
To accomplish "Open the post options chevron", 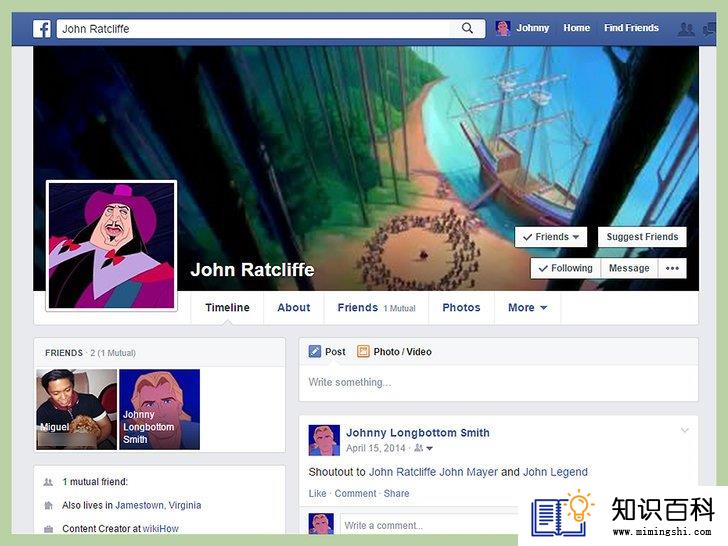I will (684, 430).
